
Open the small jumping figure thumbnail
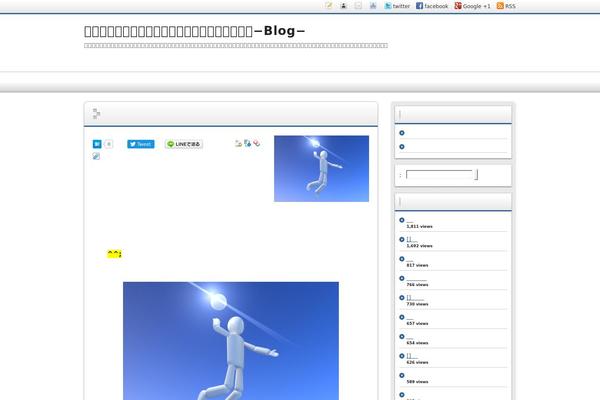pyautogui.click(x=321, y=168)
